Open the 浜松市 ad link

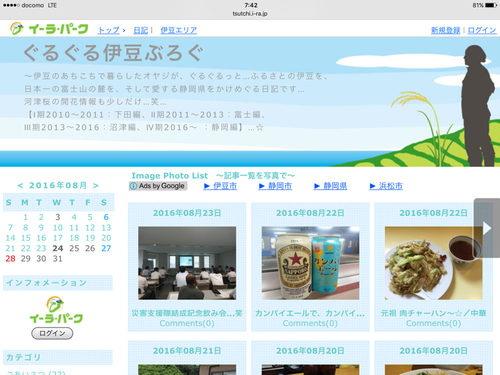[386, 186]
